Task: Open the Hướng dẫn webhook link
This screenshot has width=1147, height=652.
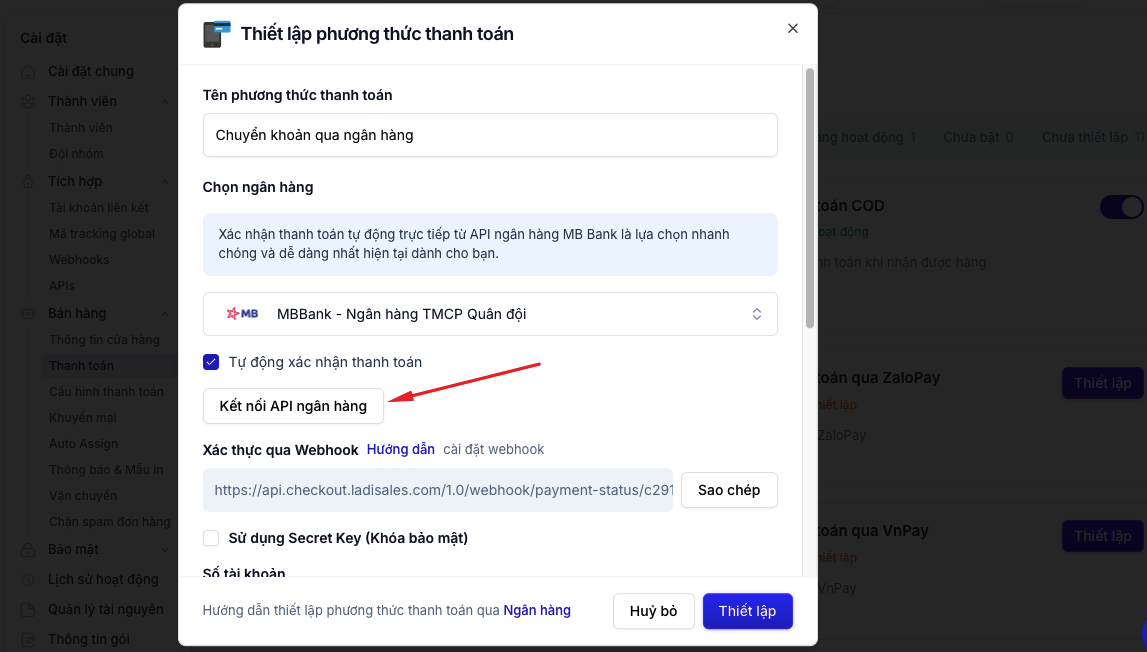Action: tap(401, 449)
